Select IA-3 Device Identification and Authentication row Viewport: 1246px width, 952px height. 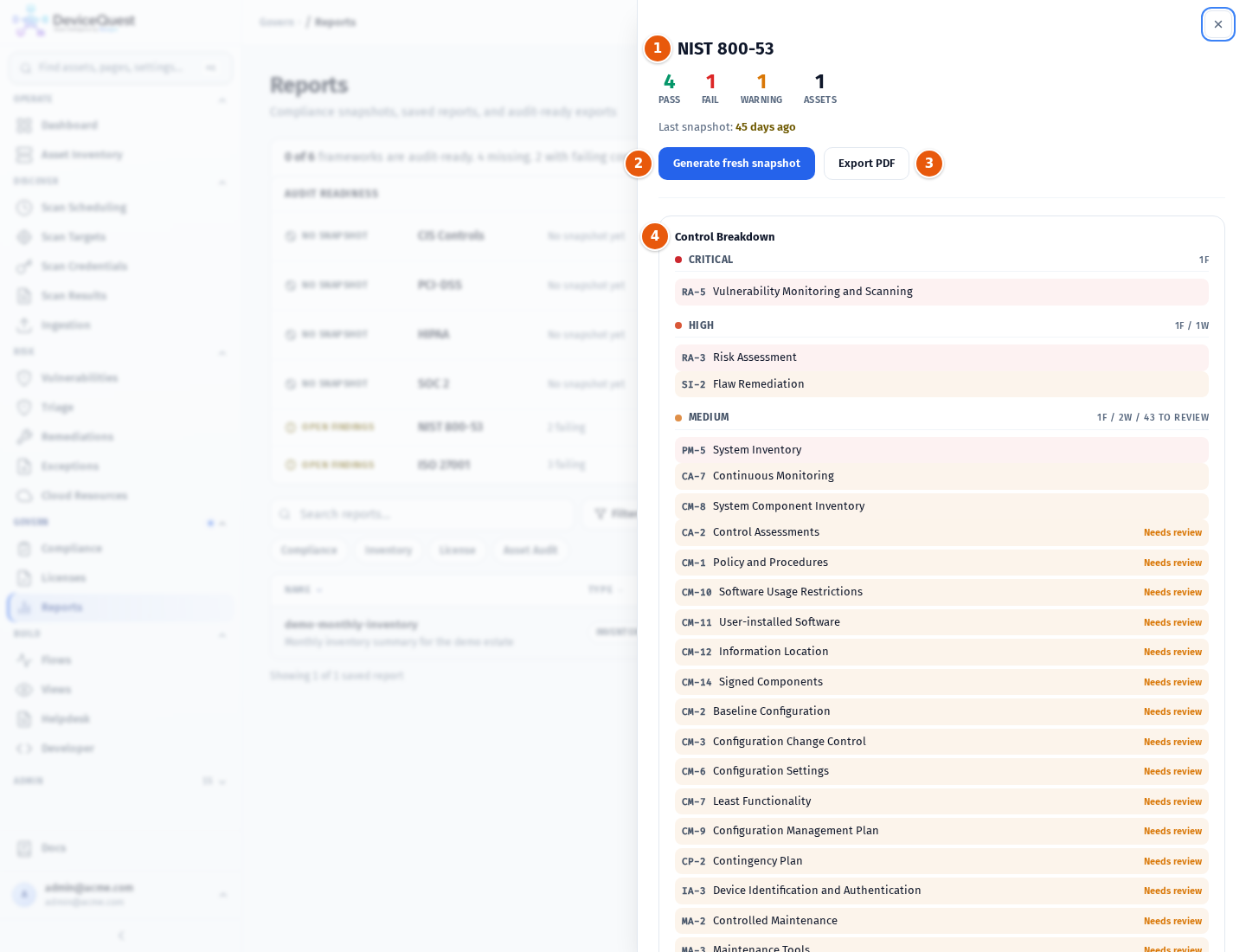point(941,891)
